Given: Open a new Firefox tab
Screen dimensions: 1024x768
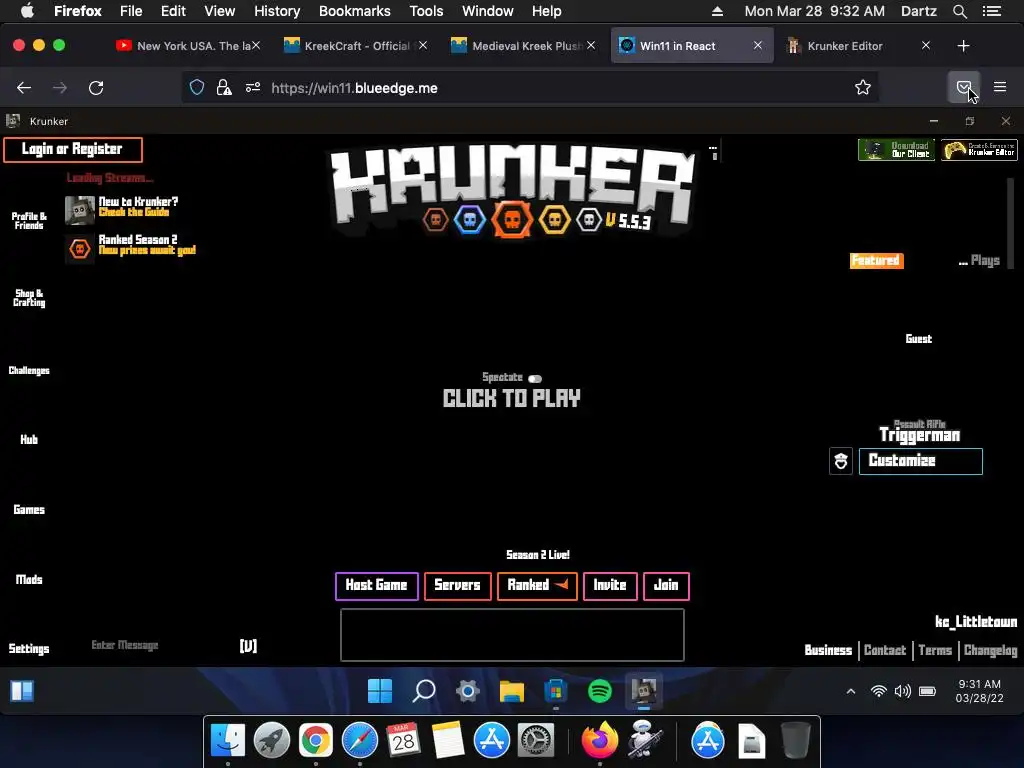Looking at the screenshot, I should click(x=963, y=46).
